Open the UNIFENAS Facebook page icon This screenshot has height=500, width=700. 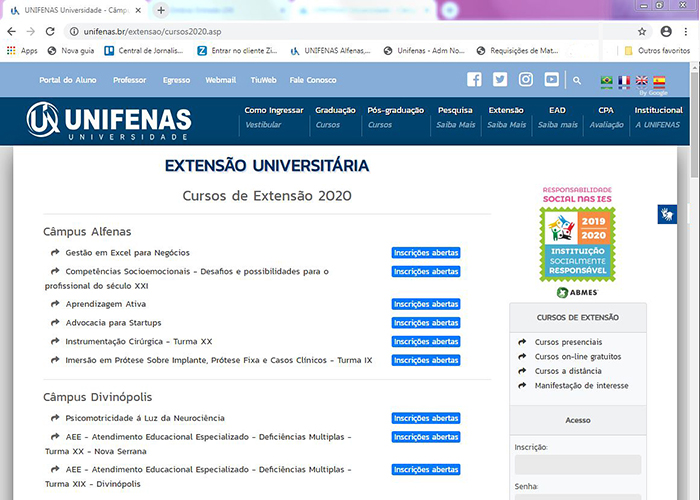pos(474,80)
